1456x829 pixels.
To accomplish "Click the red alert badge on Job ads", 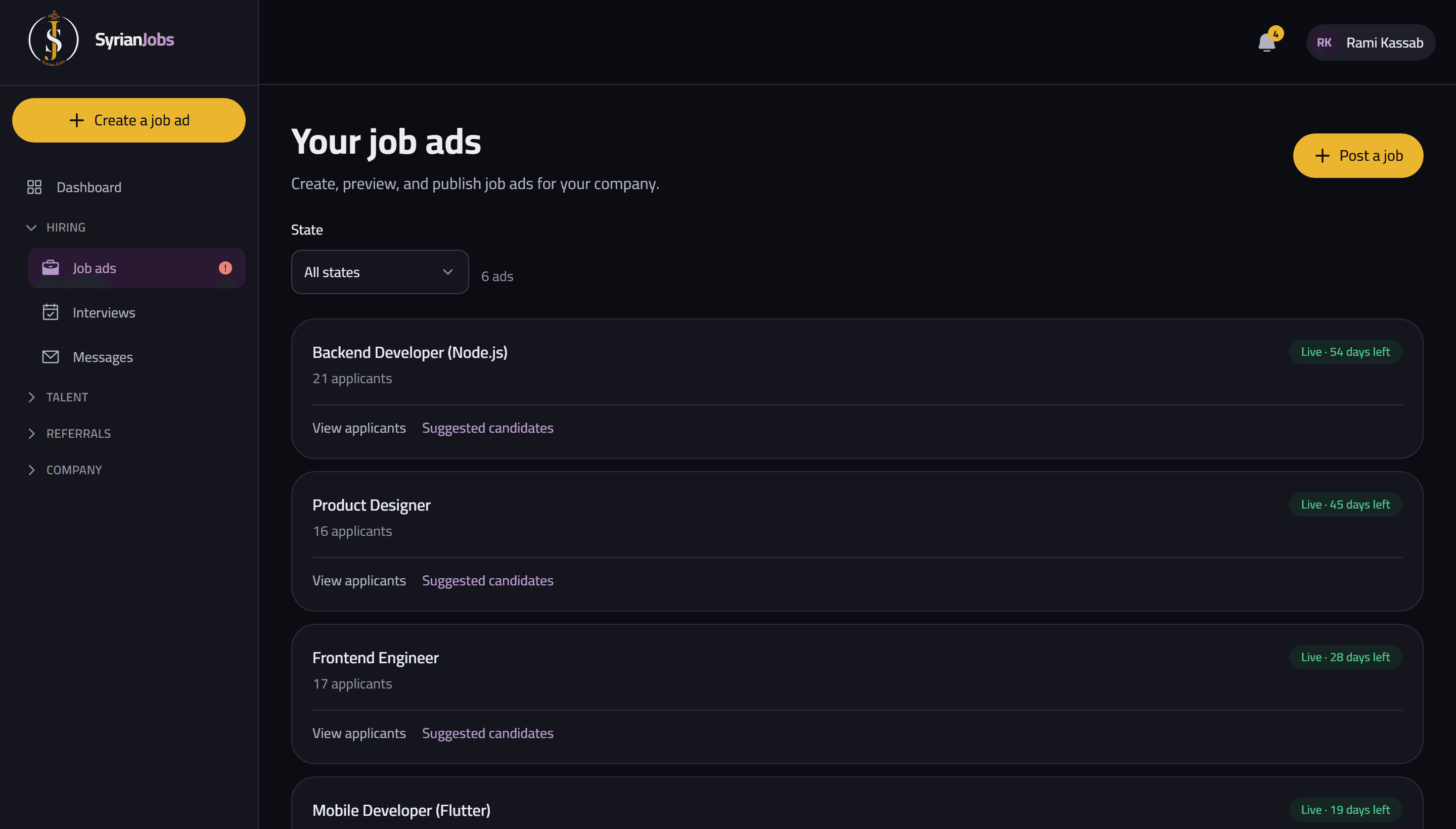I will (x=225, y=267).
